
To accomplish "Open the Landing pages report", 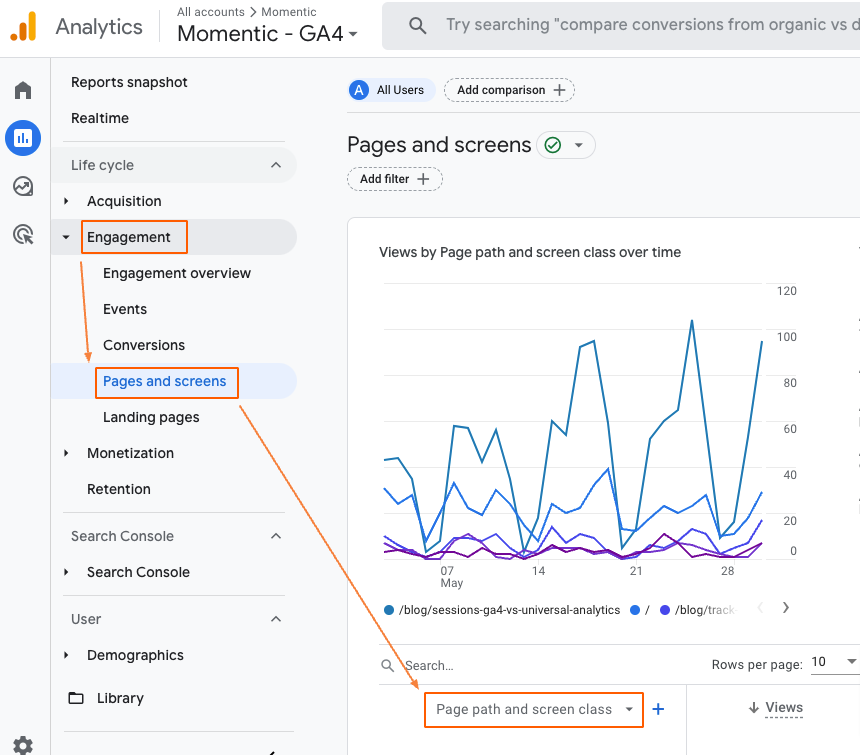I will tap(151, 417).
